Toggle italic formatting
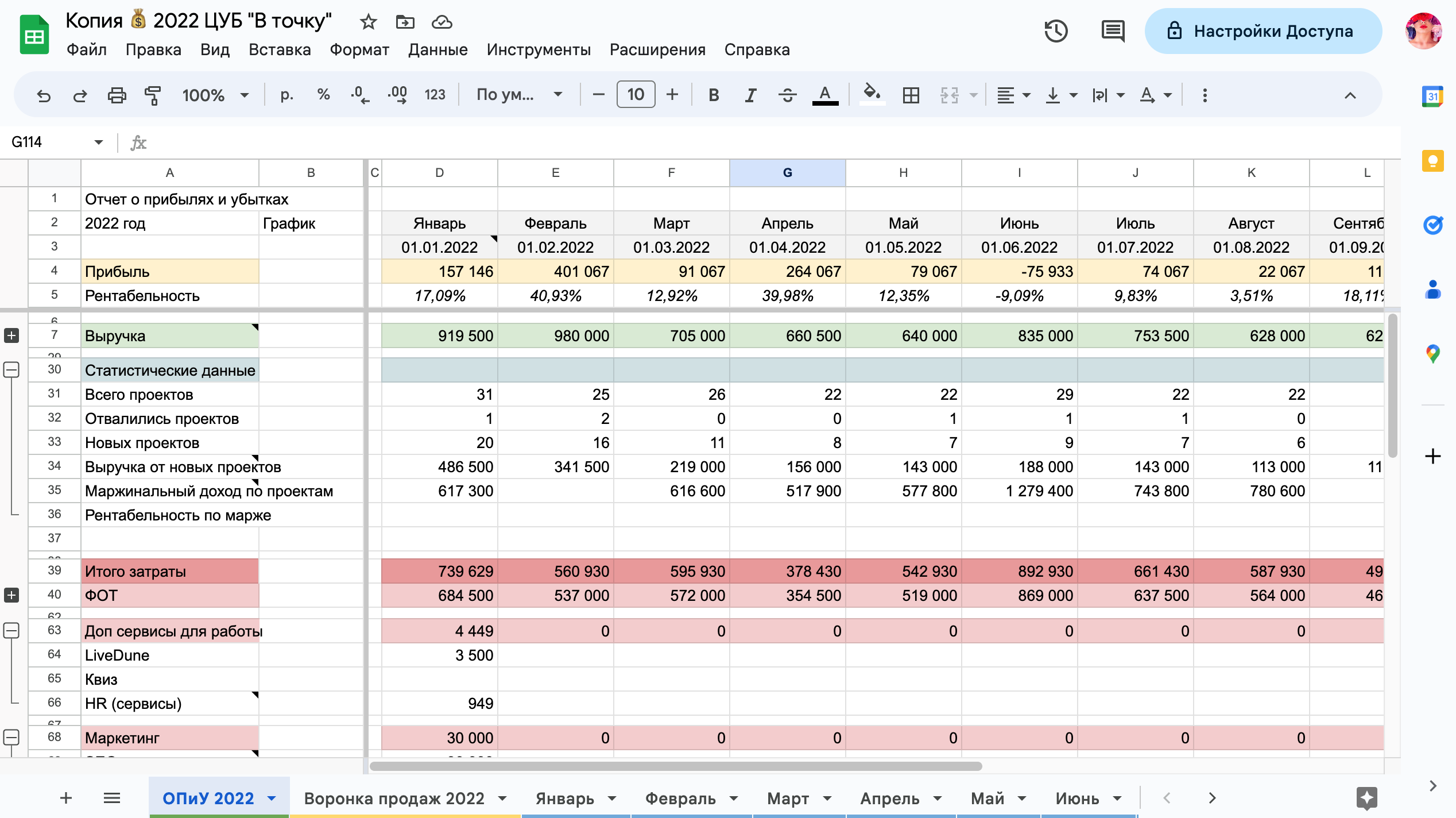 pos(750,95)
